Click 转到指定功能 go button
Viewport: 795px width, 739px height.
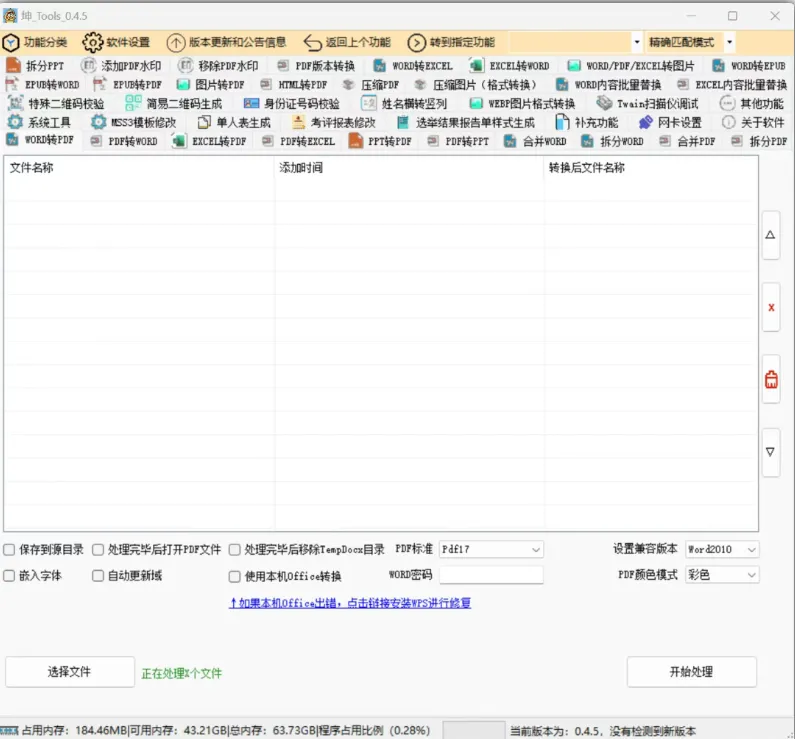tap(451, 42)
